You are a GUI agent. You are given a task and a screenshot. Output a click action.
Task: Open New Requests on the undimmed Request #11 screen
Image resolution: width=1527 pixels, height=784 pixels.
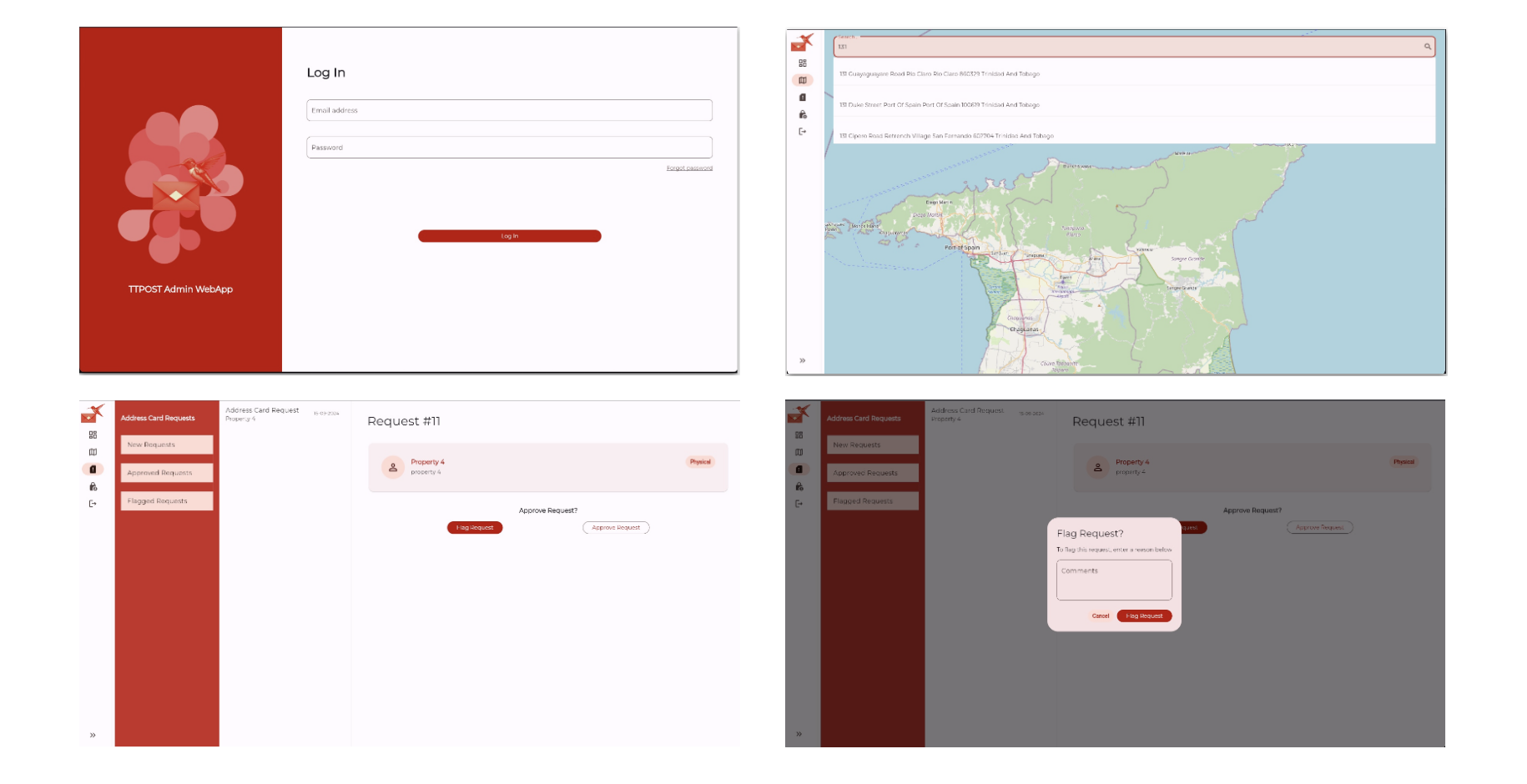167,445
